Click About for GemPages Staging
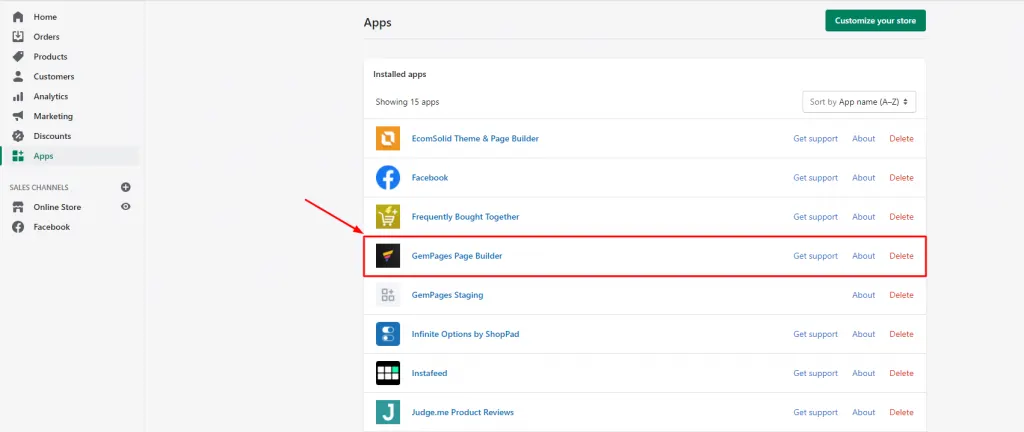Screen dimensions: 1024x432 click(863, 295)
